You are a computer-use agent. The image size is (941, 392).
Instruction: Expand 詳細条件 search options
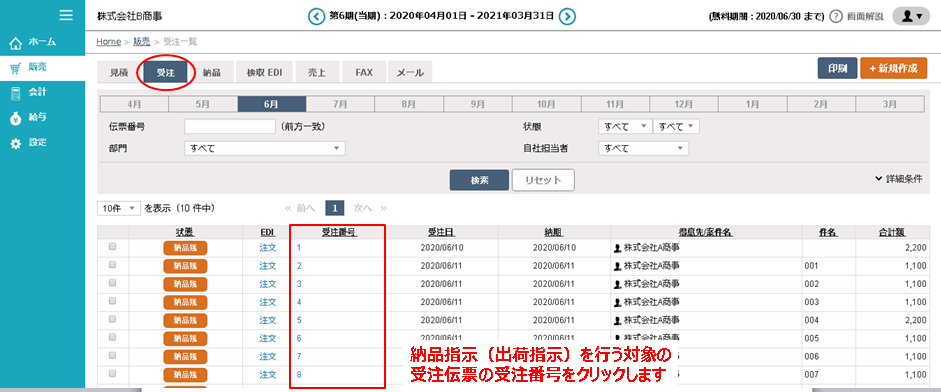[899, 179]
